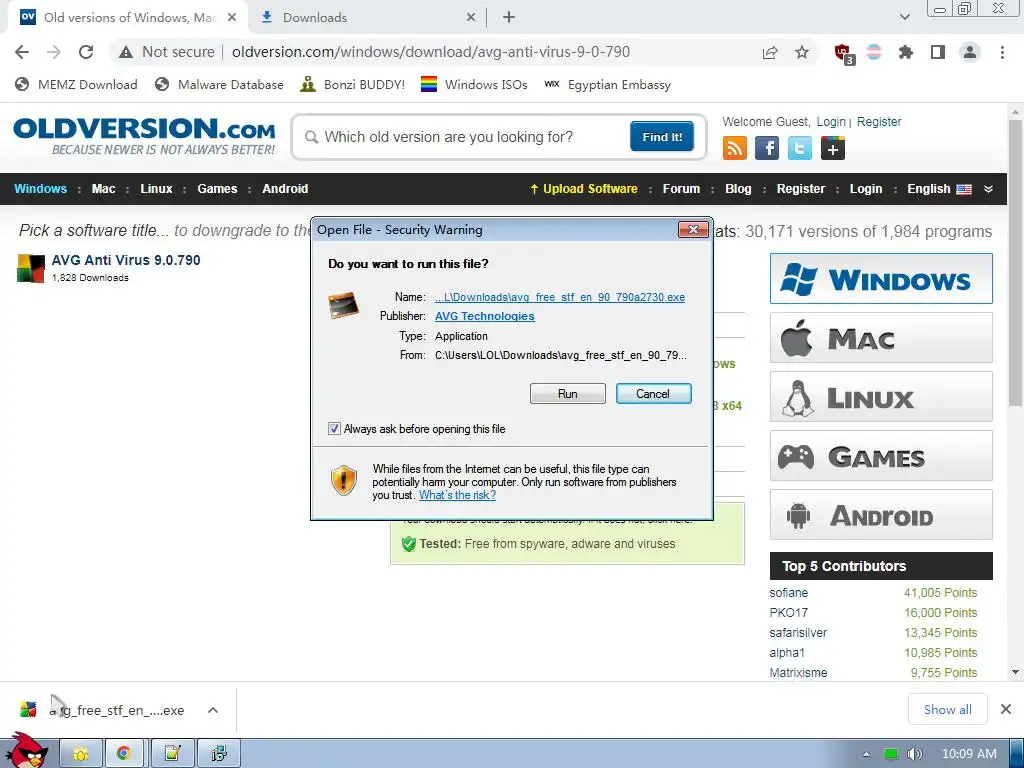
Task: Visit the Twitter bird icon link
Action: (x=800, y=148)
